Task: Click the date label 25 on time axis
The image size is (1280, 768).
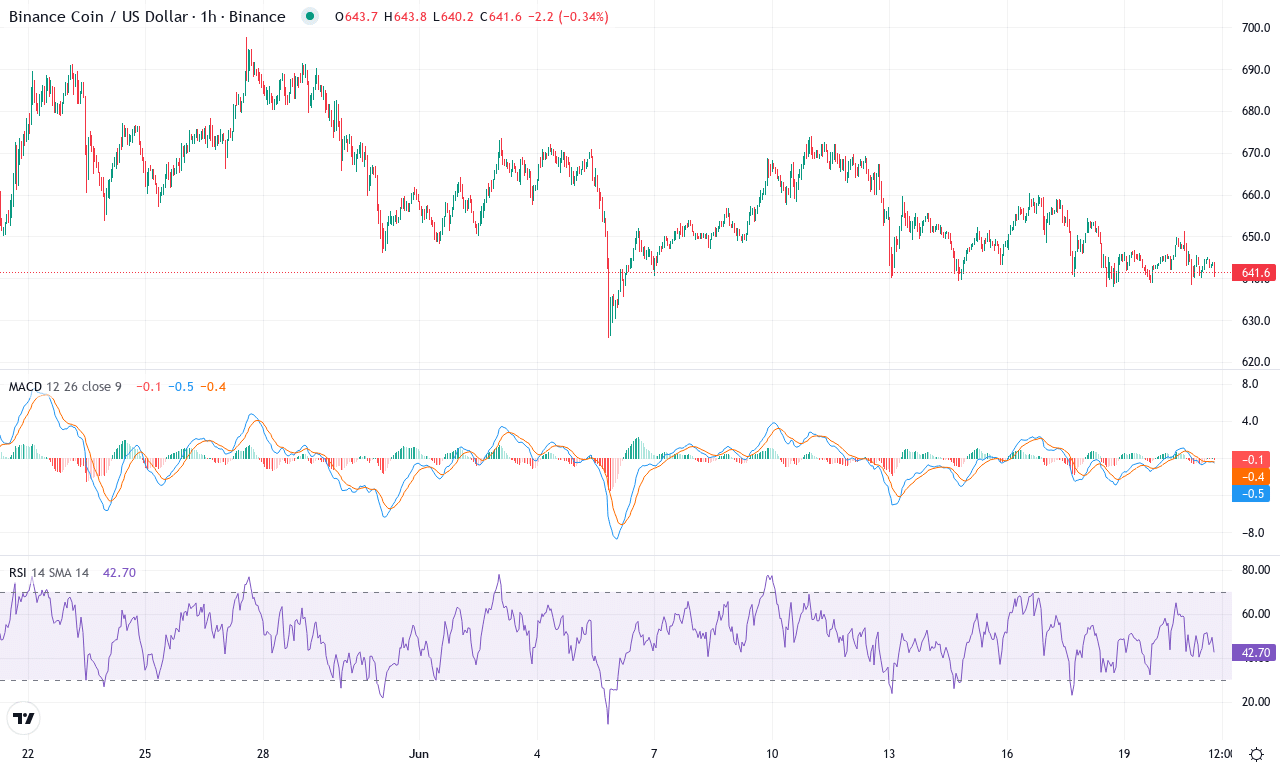Action: coord(145,753)
